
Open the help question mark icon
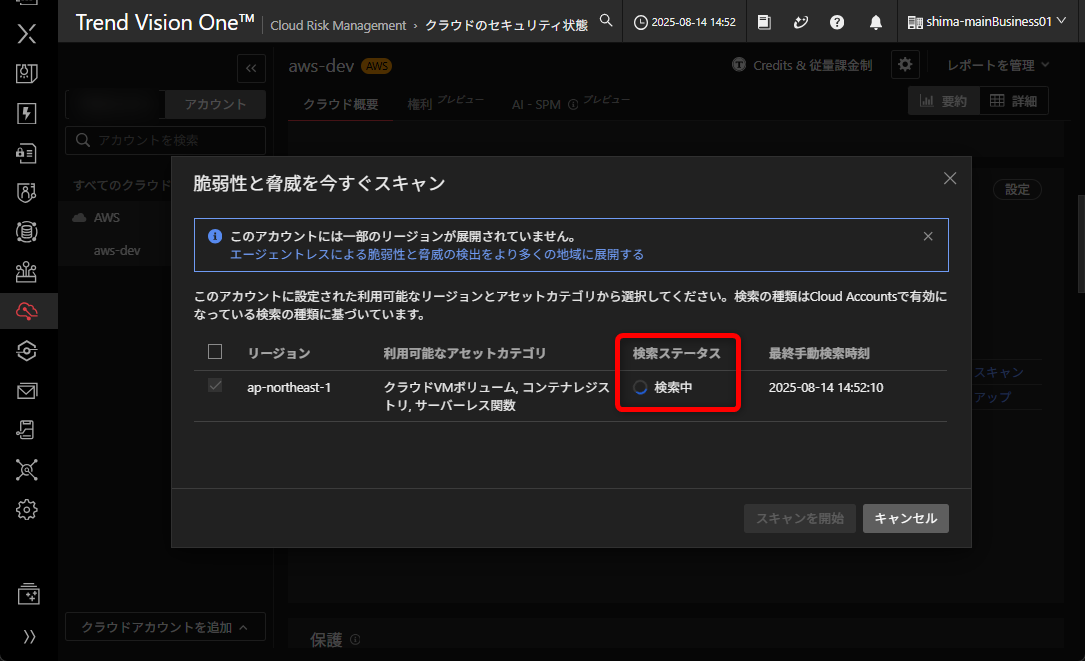[x=837, y=22]
